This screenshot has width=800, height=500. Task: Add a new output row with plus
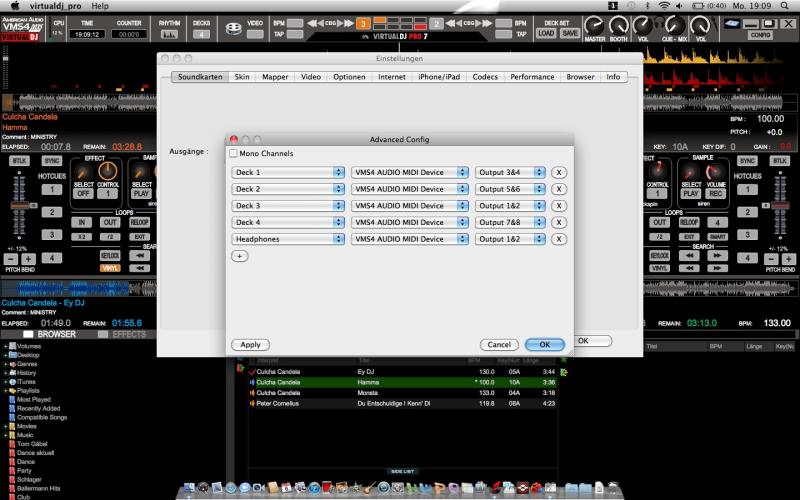pos(239,256)
